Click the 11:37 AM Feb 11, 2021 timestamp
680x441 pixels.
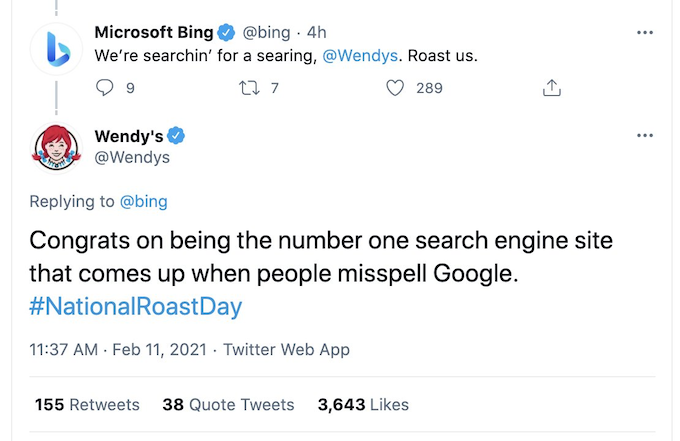117,350
